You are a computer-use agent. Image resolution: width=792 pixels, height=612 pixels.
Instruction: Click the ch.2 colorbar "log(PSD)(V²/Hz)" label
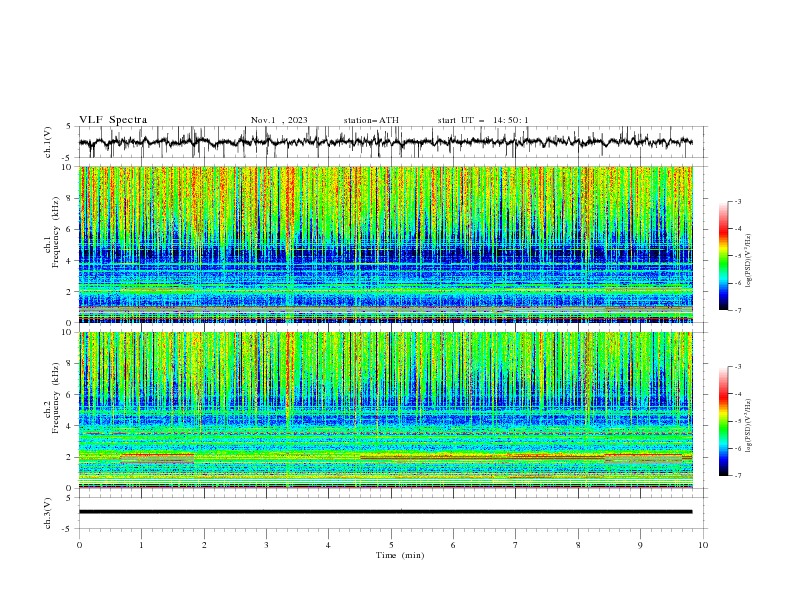(x=748, y=425)
